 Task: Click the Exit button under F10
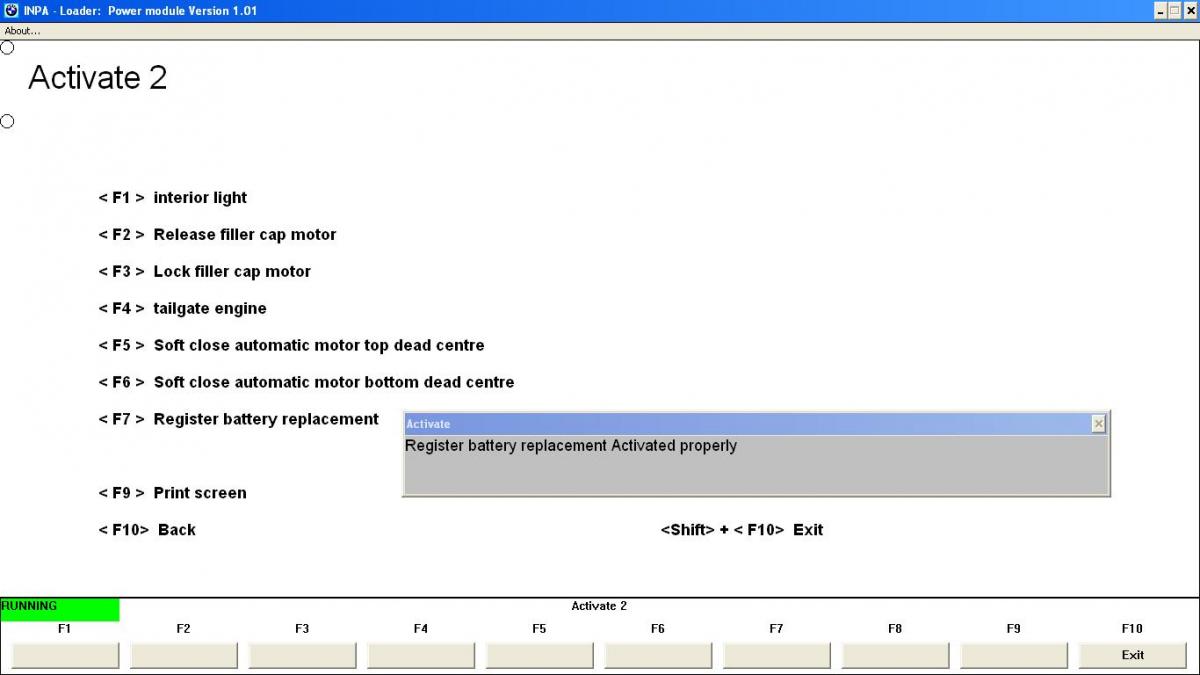tap(1132, 655)
